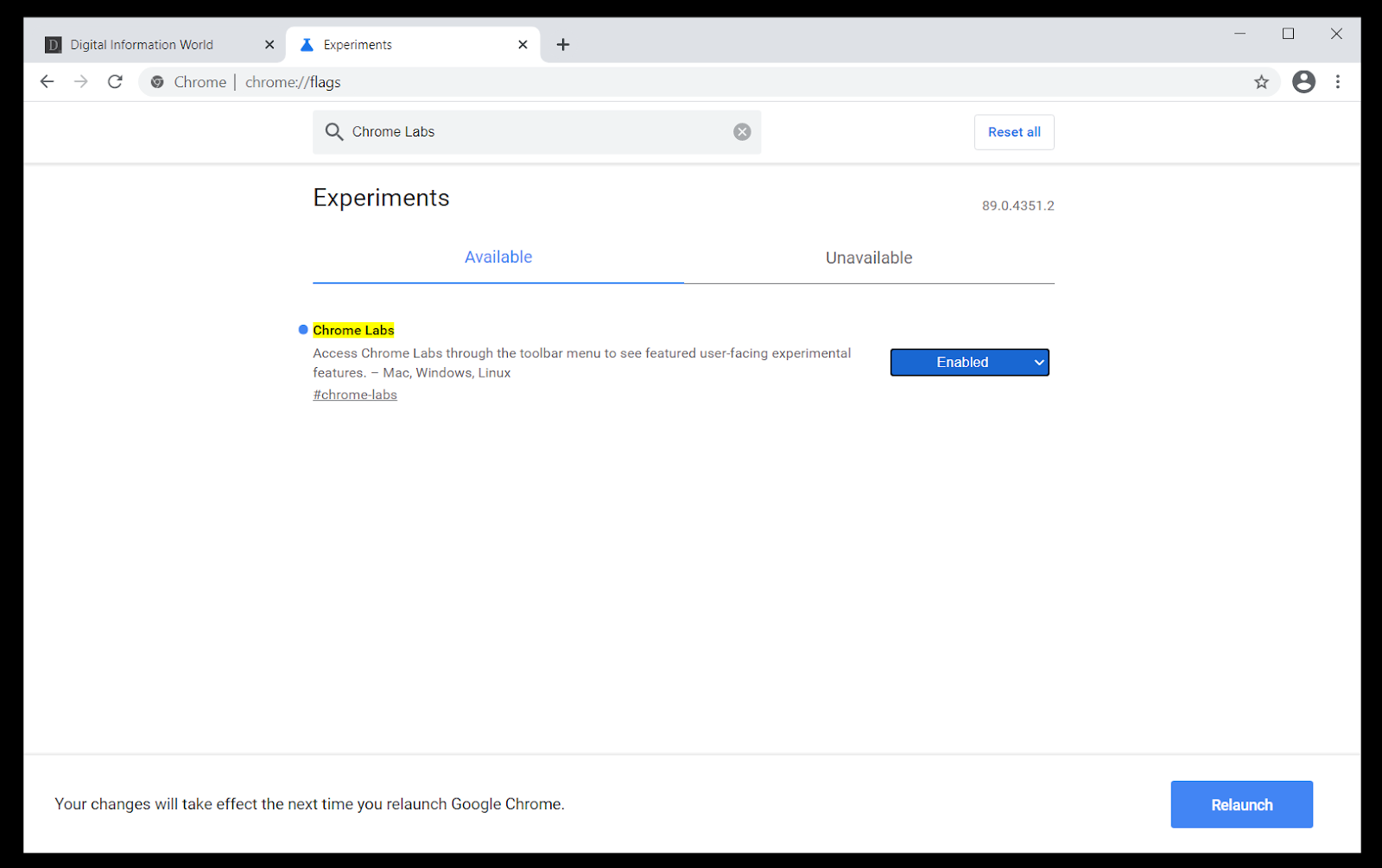This screenshot has width=1382, height=868.
Task: Click the forward navigation arrow
Action: pyautogui.click(x=80, y=81)
